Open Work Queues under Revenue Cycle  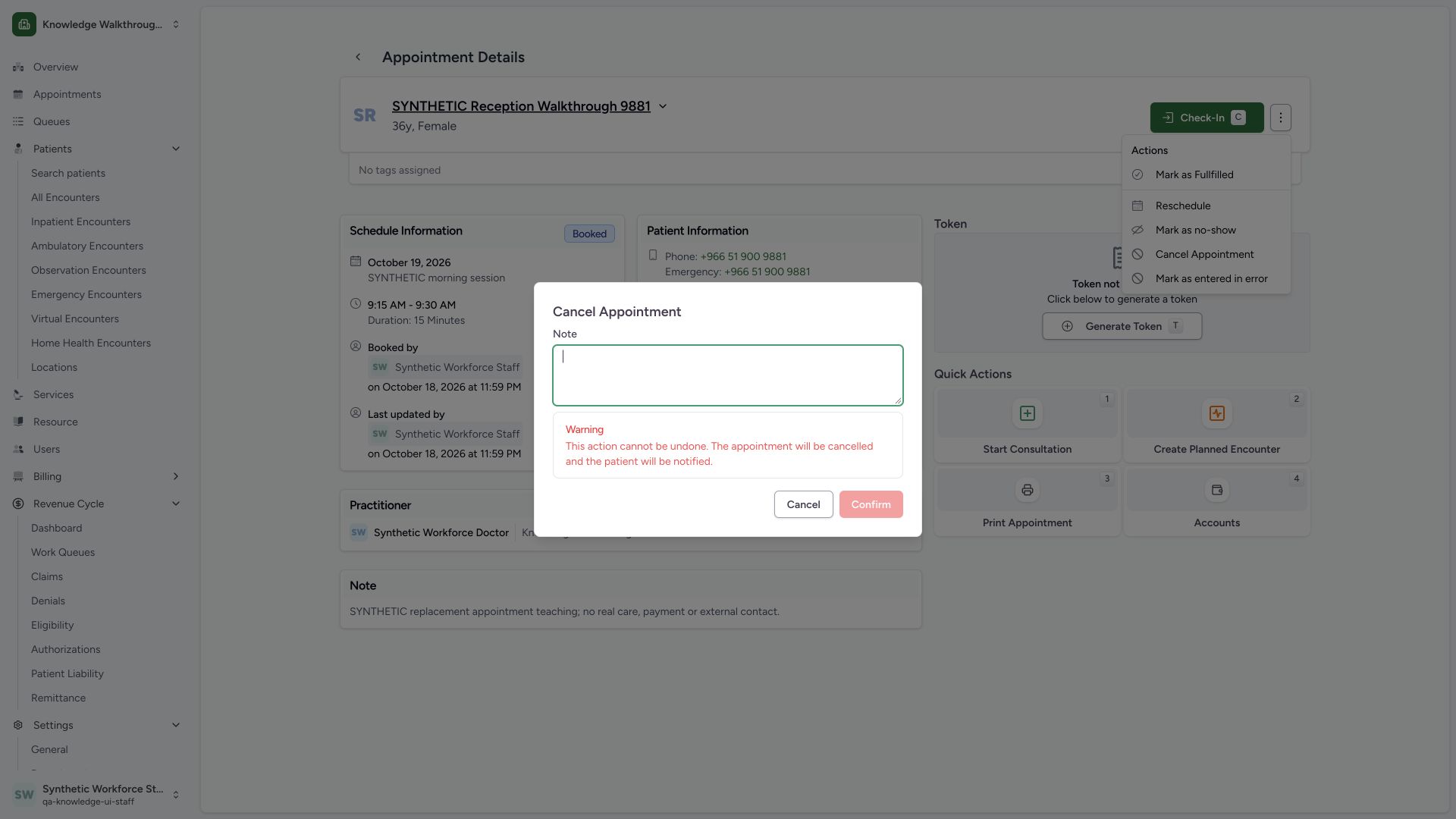(x=63, y=552)
